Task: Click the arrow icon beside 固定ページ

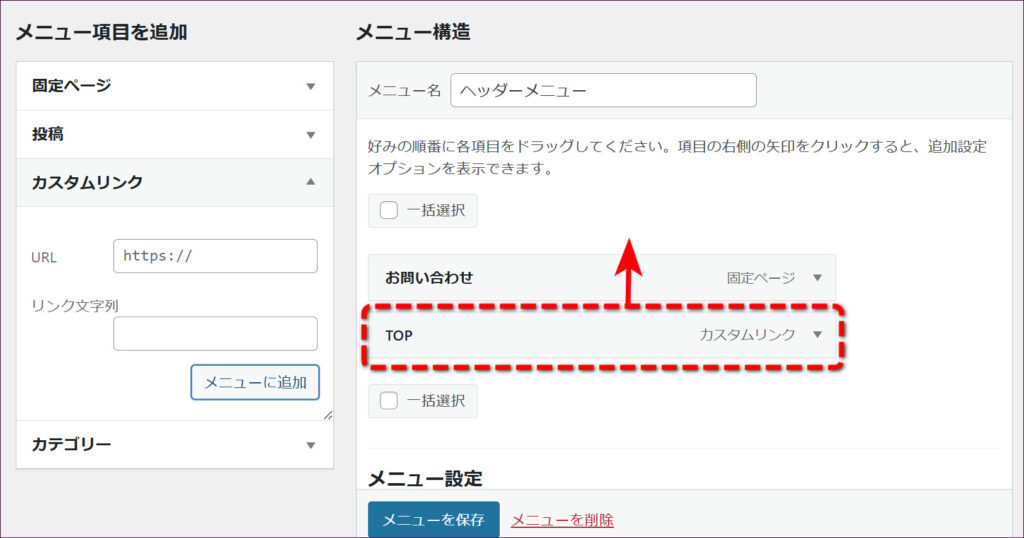Action: point(310,86)
